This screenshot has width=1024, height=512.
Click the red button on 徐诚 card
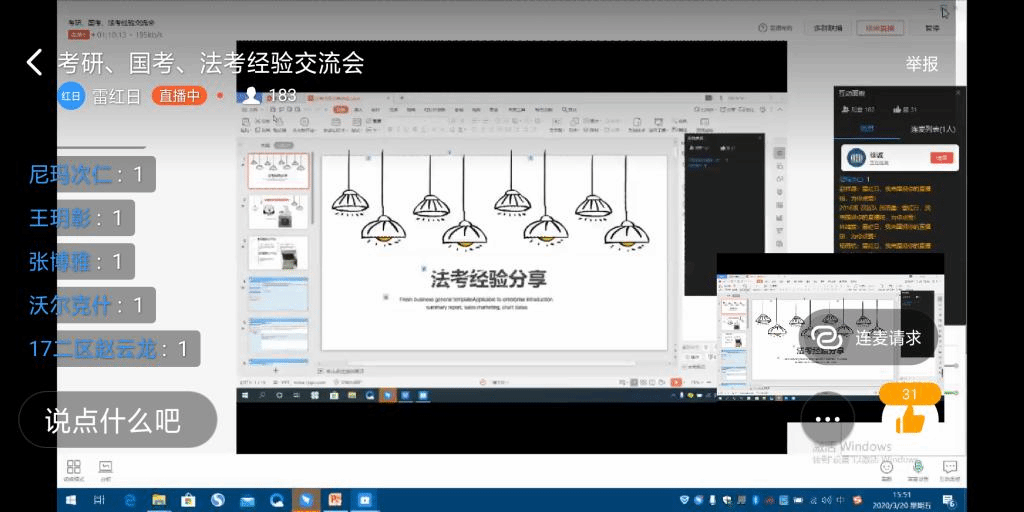point(940,157)
